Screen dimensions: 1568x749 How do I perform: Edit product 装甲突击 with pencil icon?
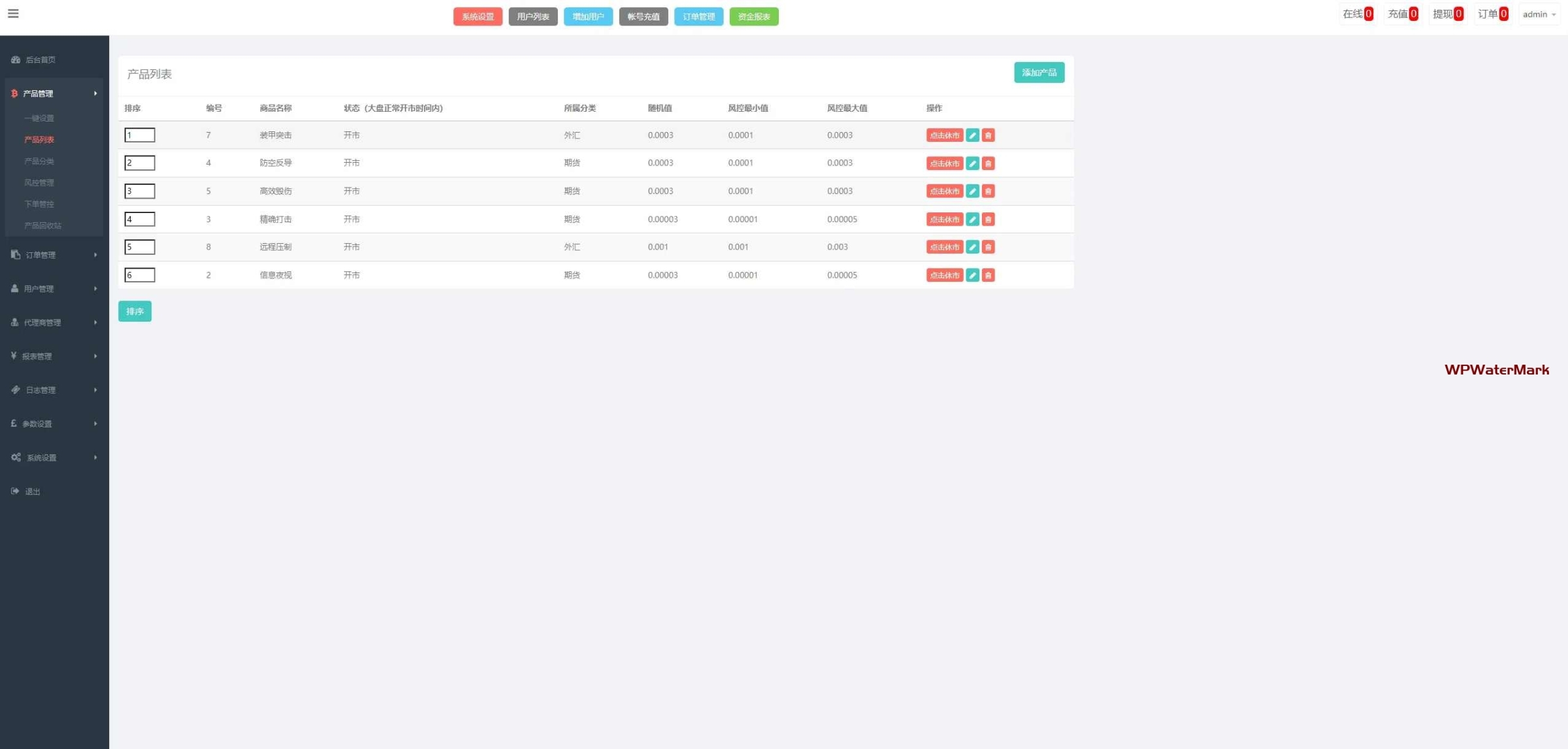point(972,135)
